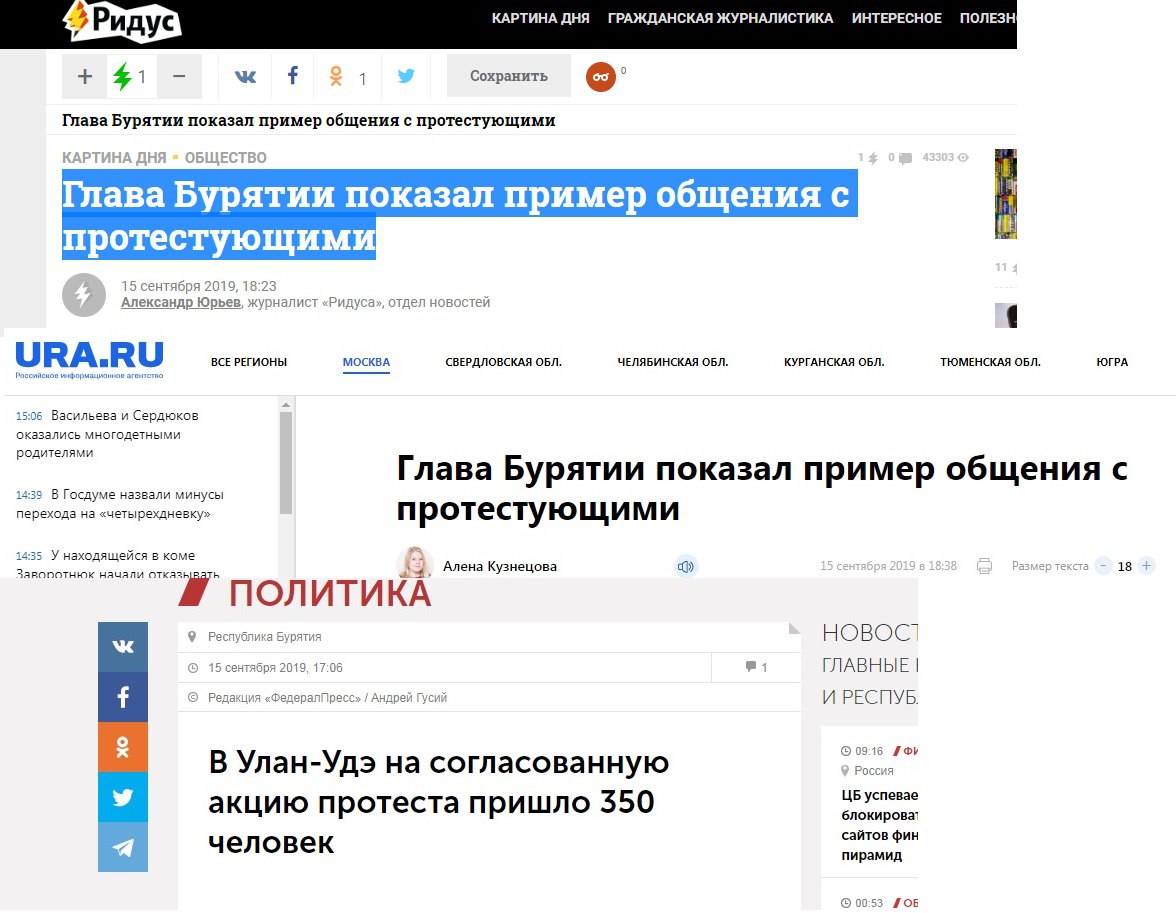The width and height of the screenshot is (1176, 913).
Task: Select КУРГАНСКАЯ ОБЛ. tab
Action: pos(834,362)
